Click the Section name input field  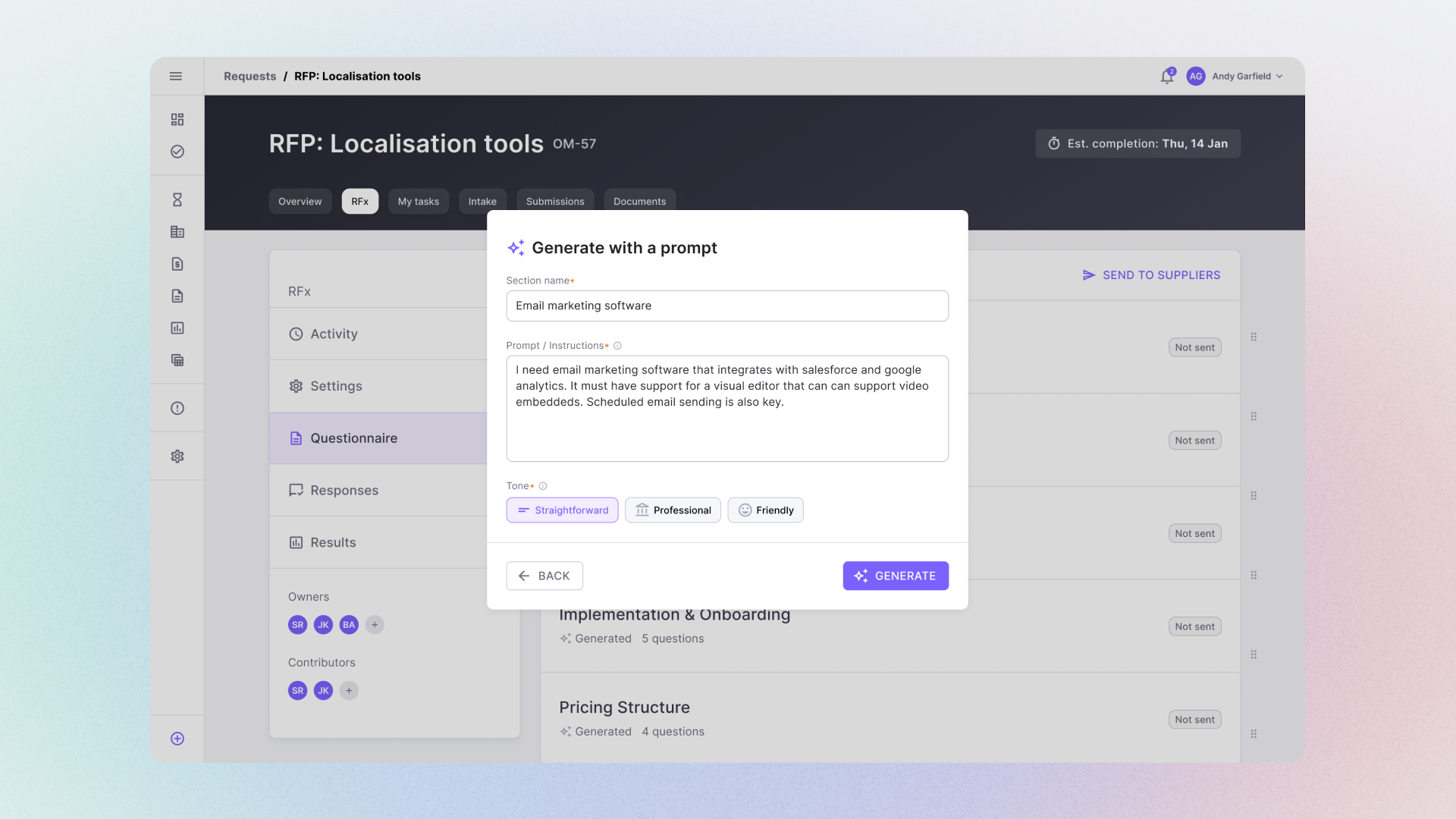(x=726, y=306)
